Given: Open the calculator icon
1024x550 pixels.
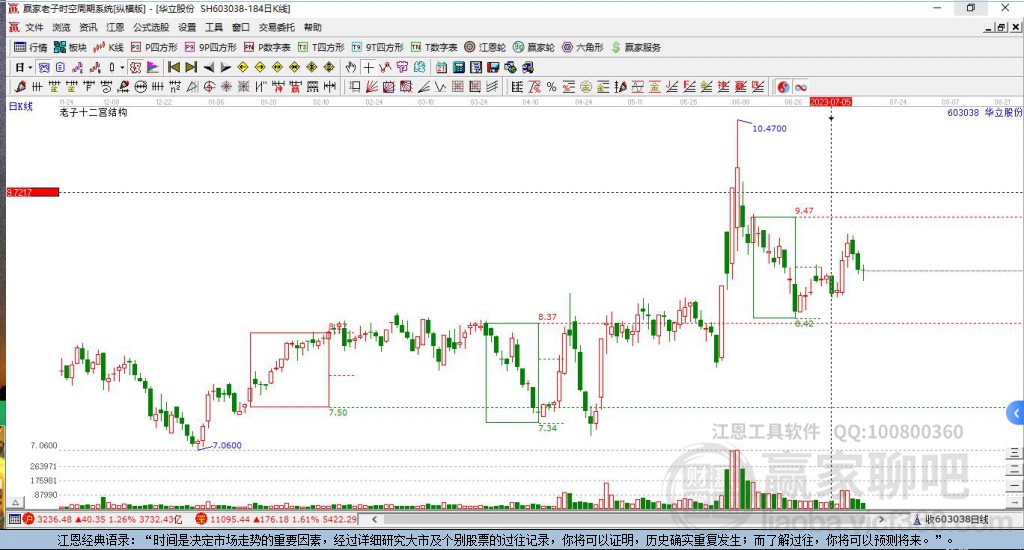Looking at the screenshot, I should (x=458, y=67).
